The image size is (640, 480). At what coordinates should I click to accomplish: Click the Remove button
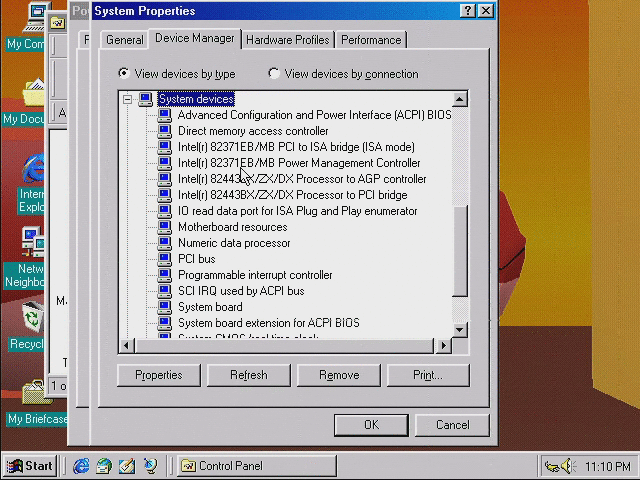point(339,375)
